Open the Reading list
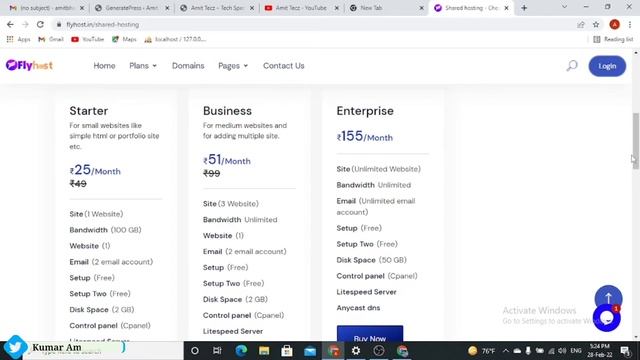The image size is (640, 360). pos(613,39)
